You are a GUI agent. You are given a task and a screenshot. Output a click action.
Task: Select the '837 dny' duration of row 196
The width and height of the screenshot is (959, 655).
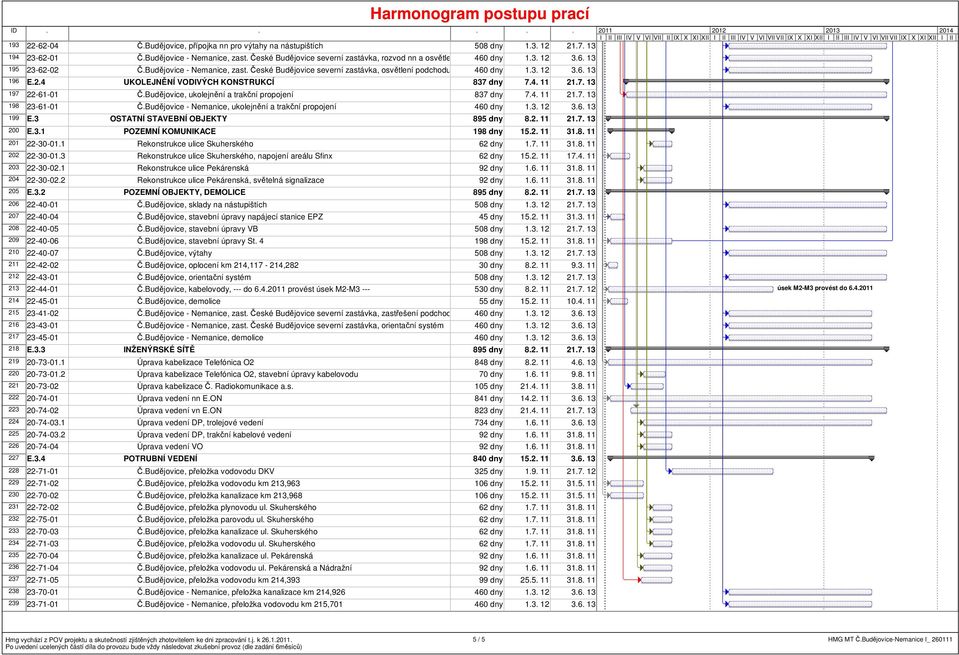tap(487, 82)
